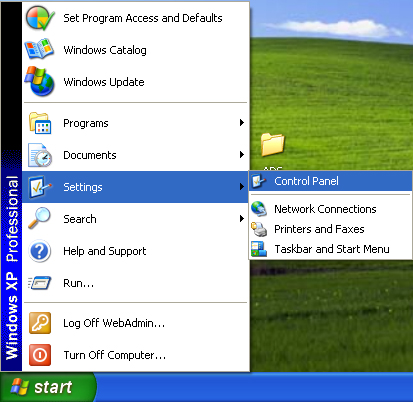
Task: Expand the Documents submenu arrow
Action: point(242,155)
